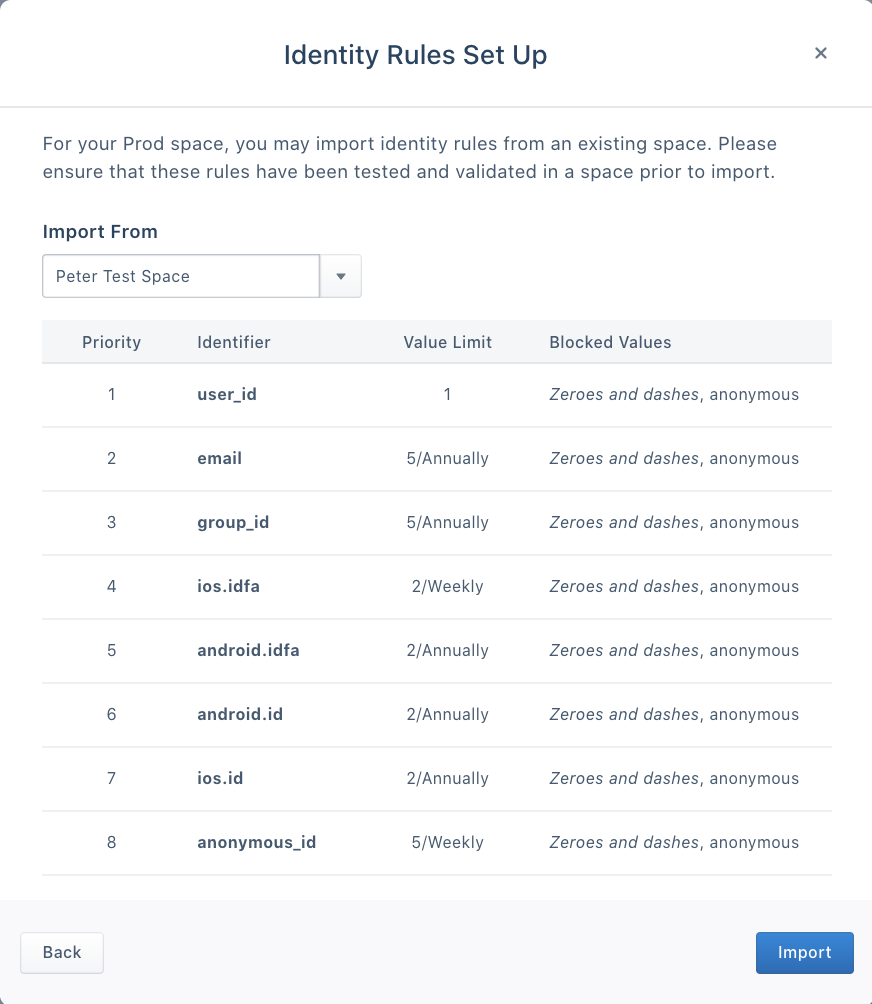Click the Import button
Image resolution: width=872 pixels, height=1004 pixels.
tap(804, 952)
